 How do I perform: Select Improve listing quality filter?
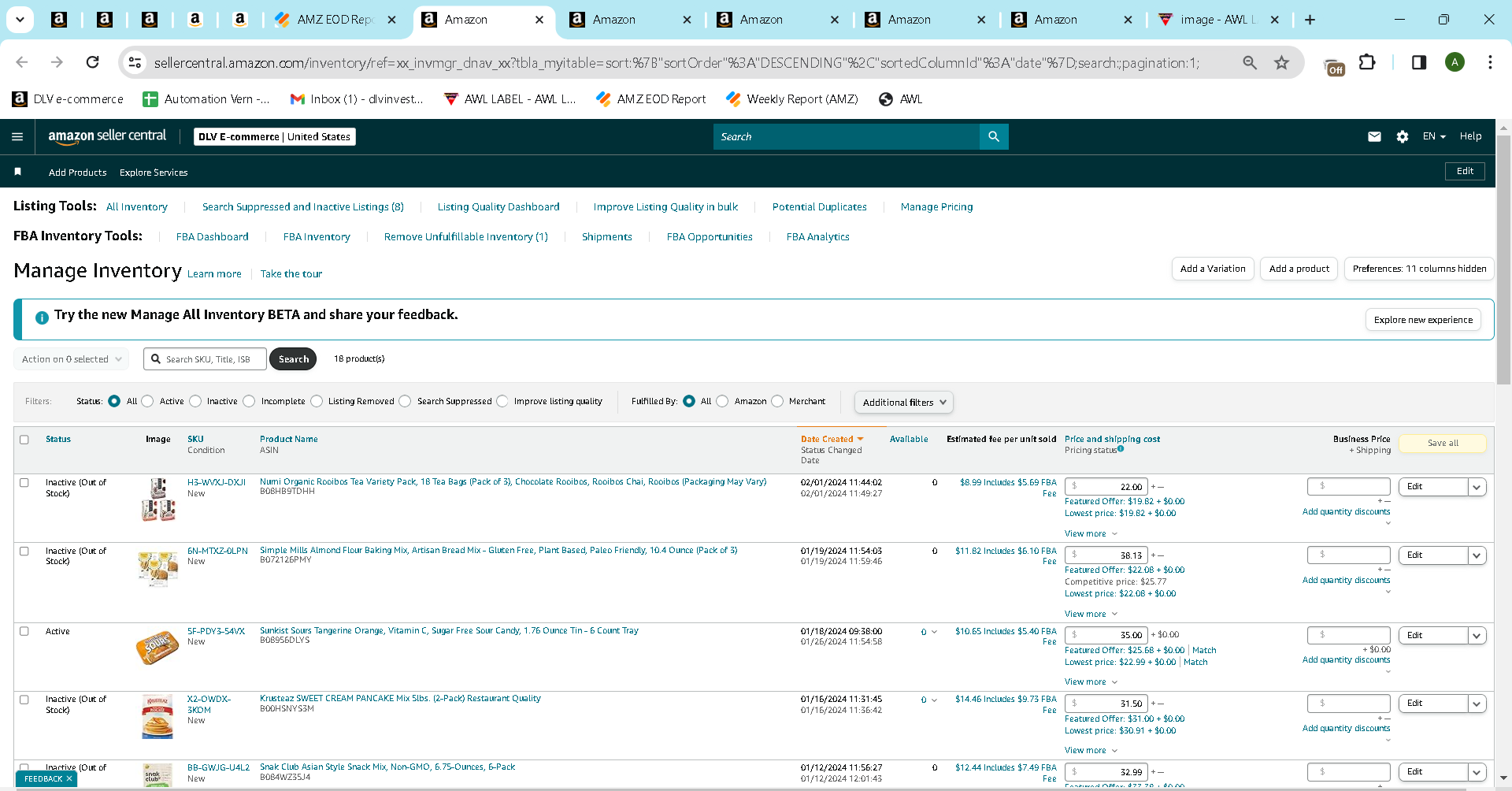[502, 401]
